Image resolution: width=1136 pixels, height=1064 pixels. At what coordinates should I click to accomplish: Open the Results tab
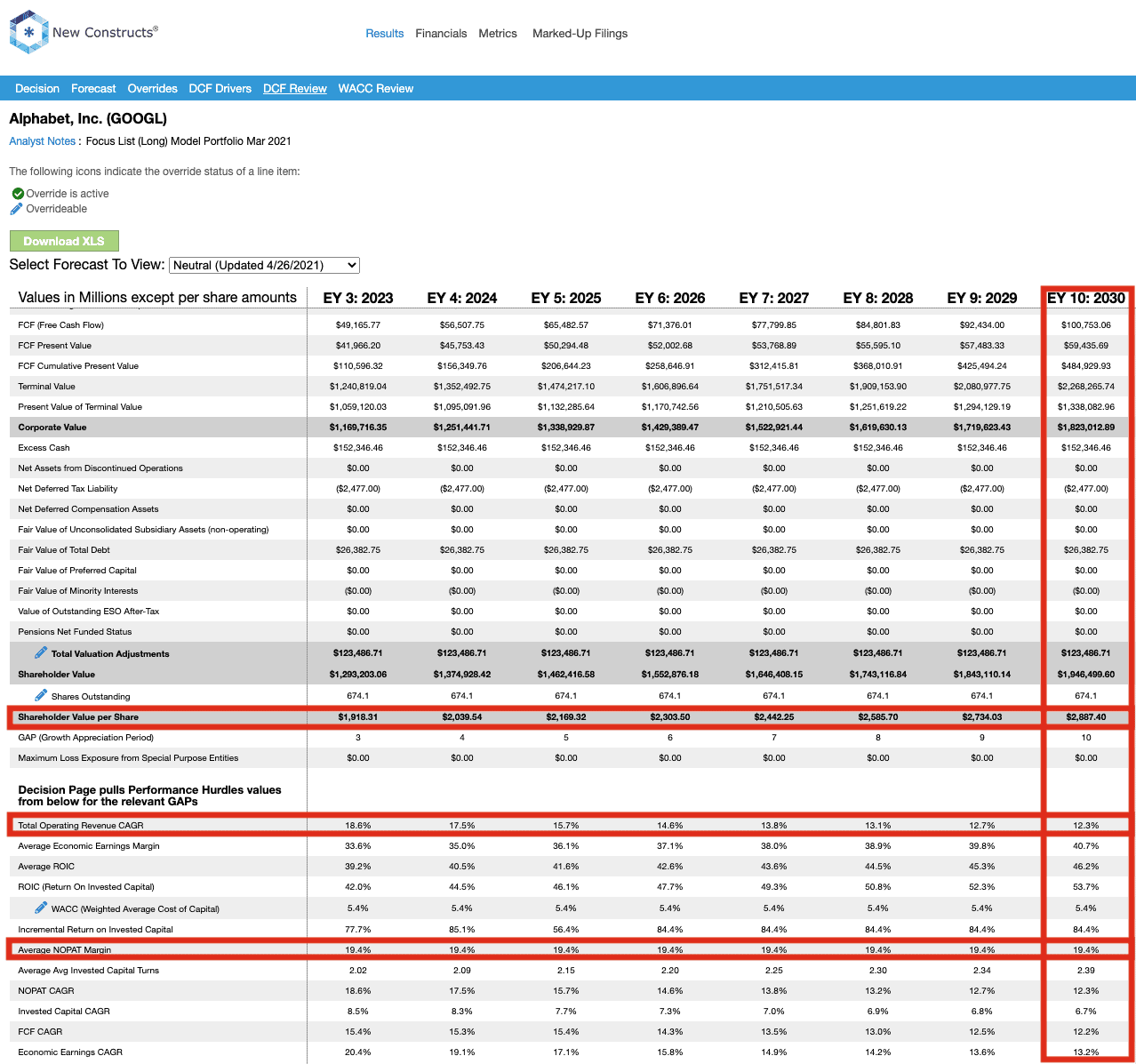pyautogui.click(x=385, y=34)
